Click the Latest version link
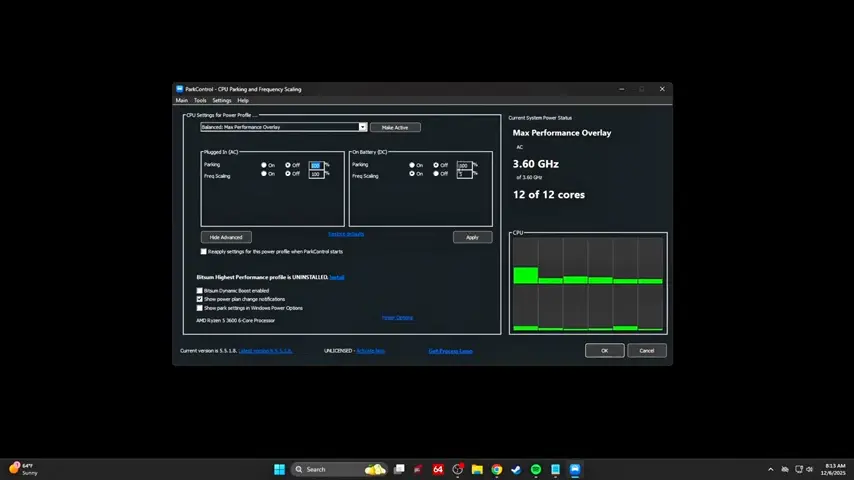Image resolution: width=854 pixels, height=480 pixels. pos(265,351)
